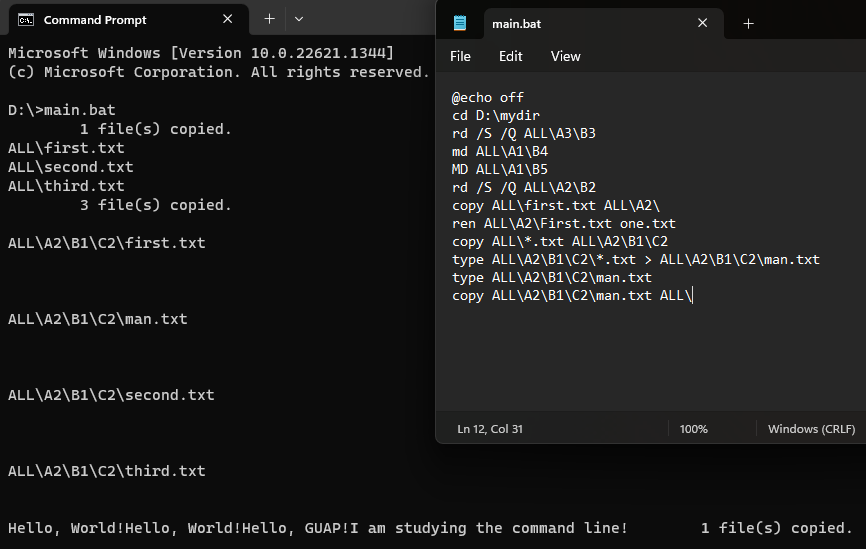This screenshot has width=866, height=549.
Task: Open a new Command Prompt tab
Action: pos(269,19)
